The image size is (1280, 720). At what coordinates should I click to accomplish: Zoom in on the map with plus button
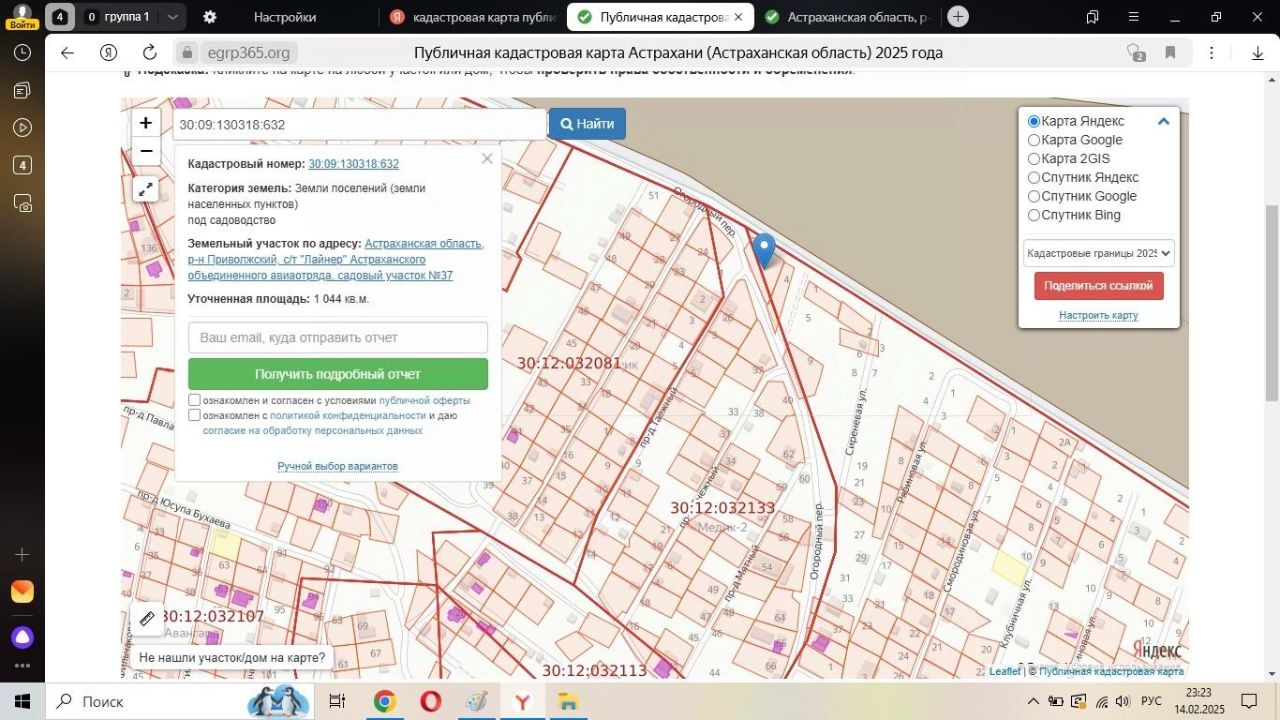(x=146, y=123)
